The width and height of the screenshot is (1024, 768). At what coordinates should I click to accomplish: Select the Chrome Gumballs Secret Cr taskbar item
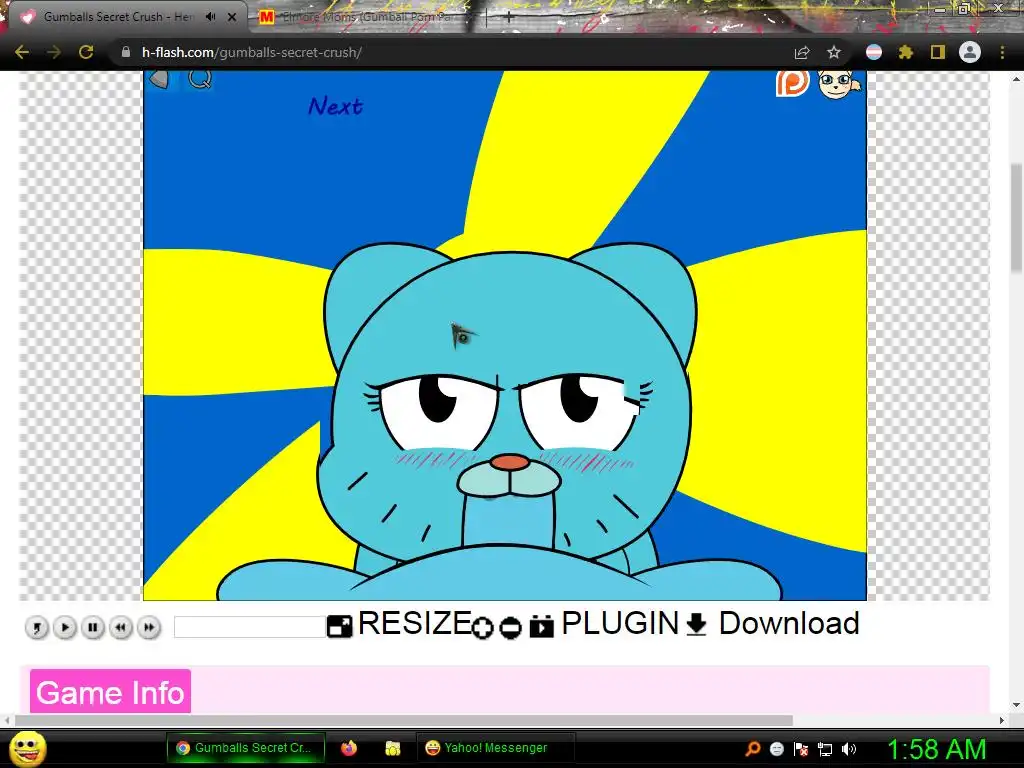point(246,748)
